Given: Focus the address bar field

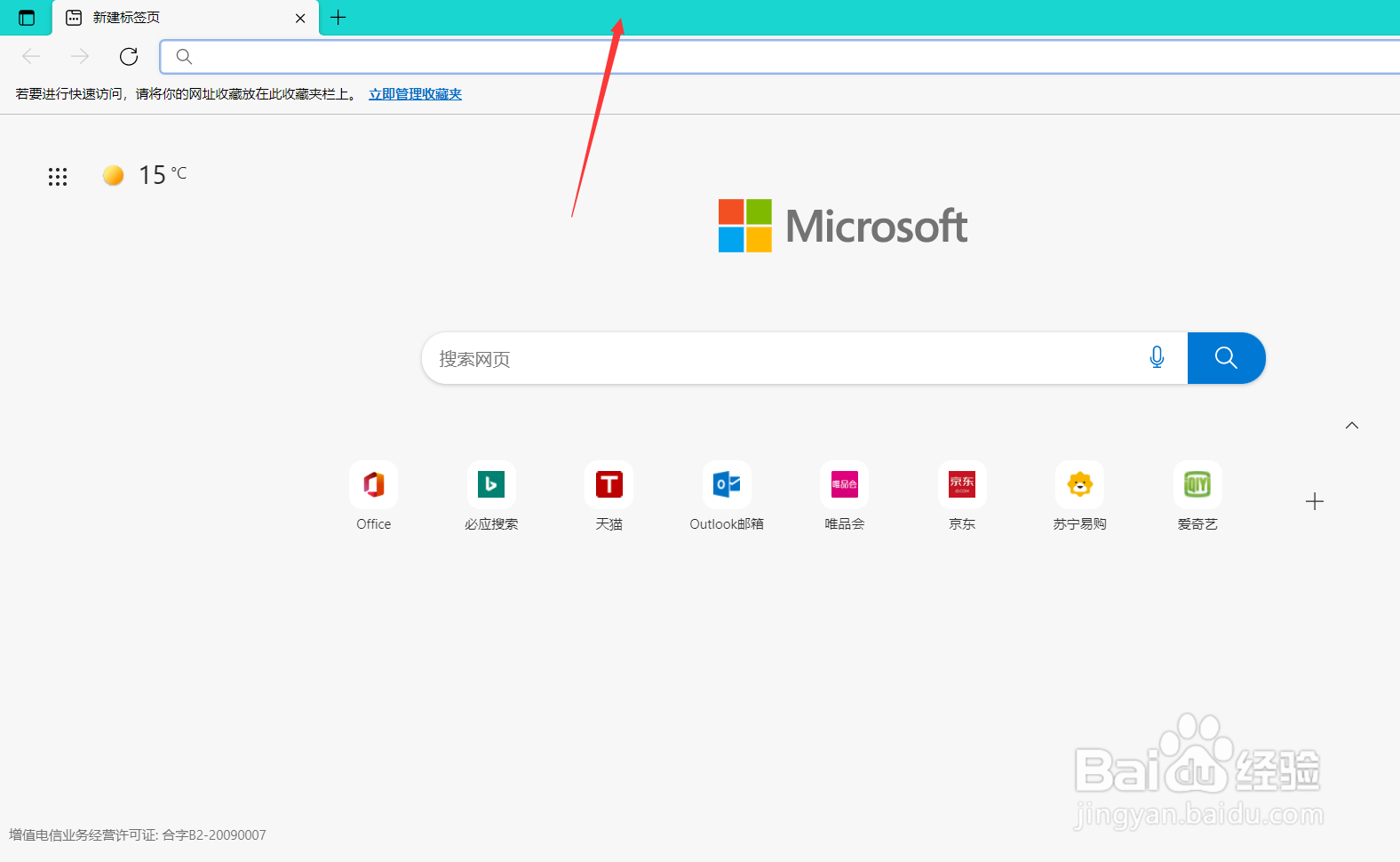Looking at the screenshot, I should point(780,57).
